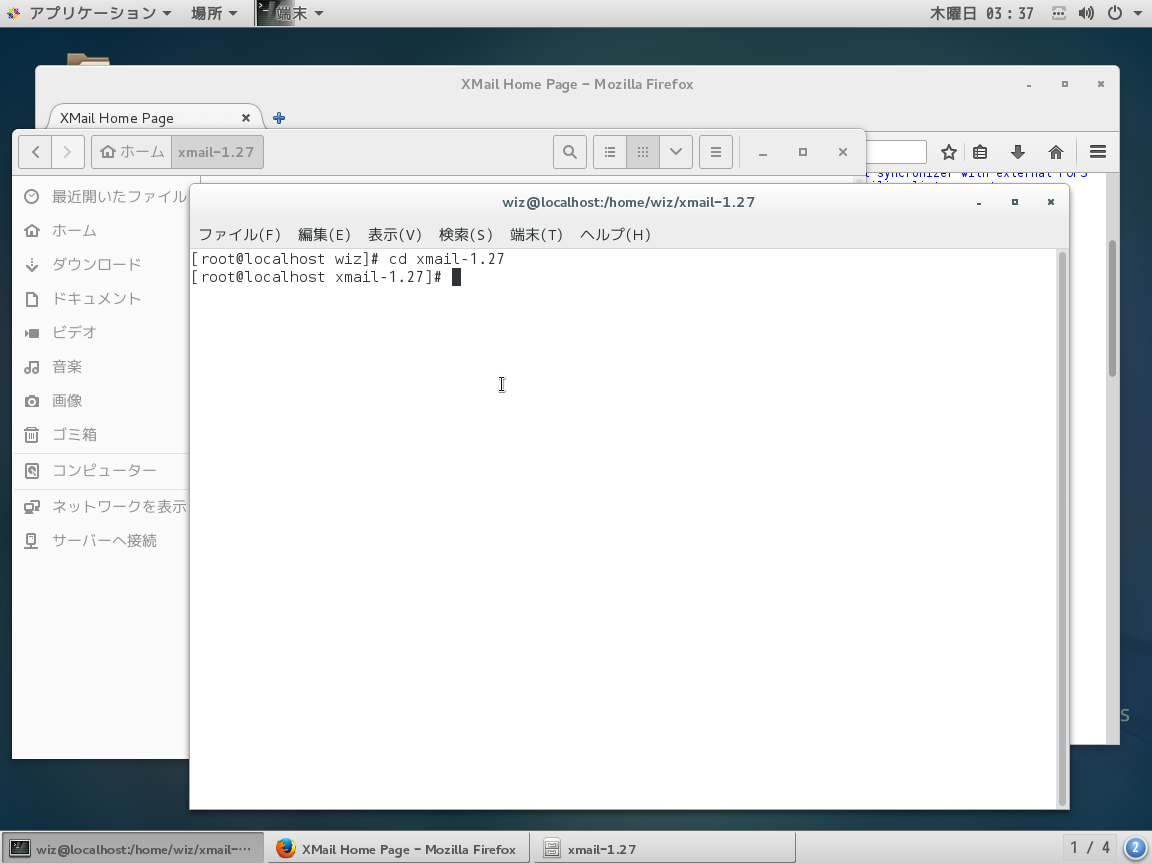Click the Firefox home icon

[x=1056, y=152]
